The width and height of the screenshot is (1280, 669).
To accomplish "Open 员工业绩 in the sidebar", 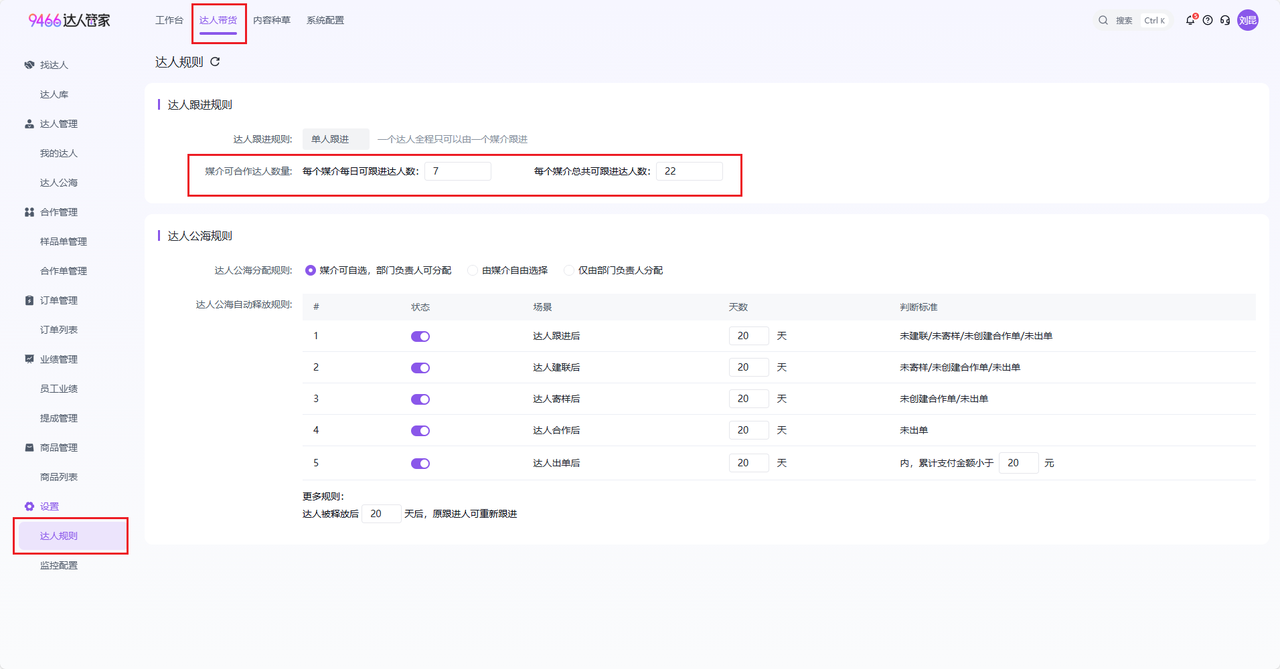I will click(x=58, y=389).
